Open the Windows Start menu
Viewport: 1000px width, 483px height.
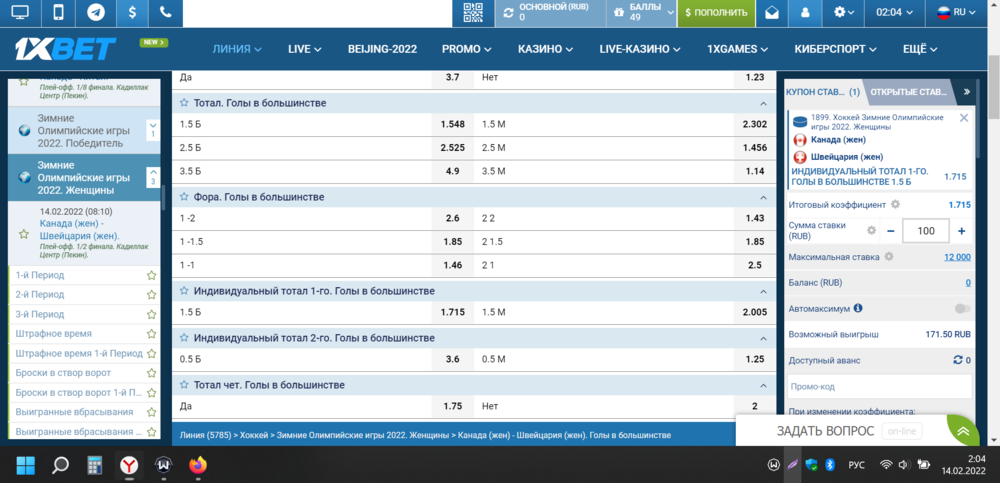click(26, 465)
